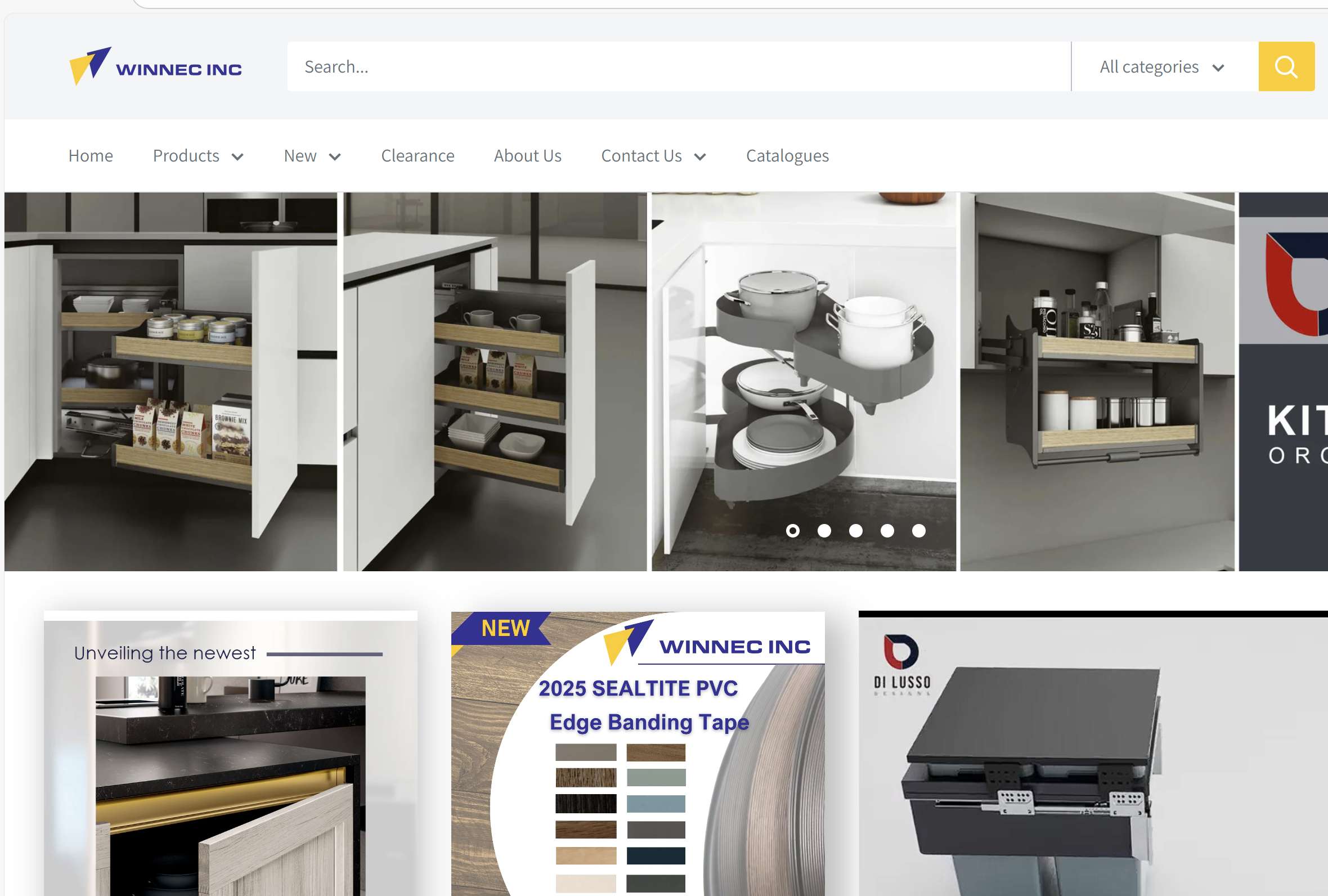The height and width of the screenshot is (896, 1328).
Task: Open the Clearance page
Action: pos(418,155)
